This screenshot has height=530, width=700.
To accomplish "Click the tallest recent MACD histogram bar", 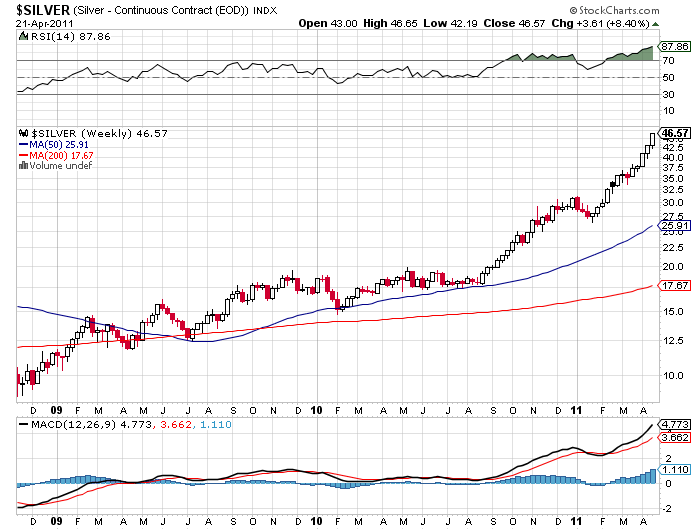I will click(x=653, y=476).
